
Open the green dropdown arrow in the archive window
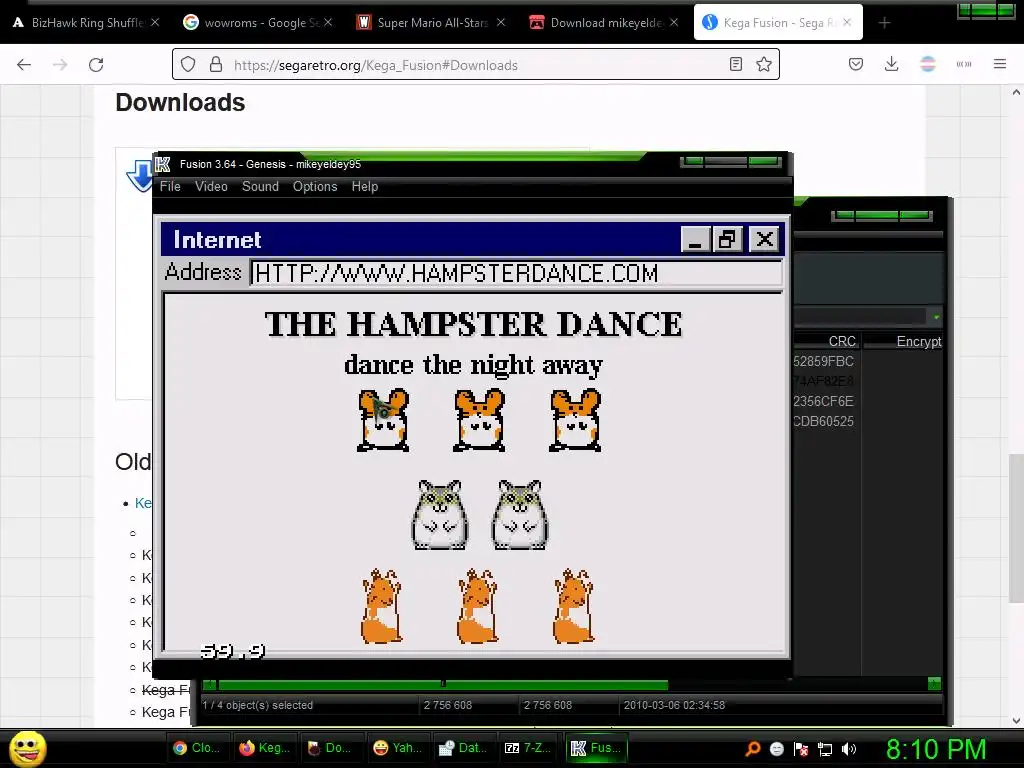tap(936, 317)
